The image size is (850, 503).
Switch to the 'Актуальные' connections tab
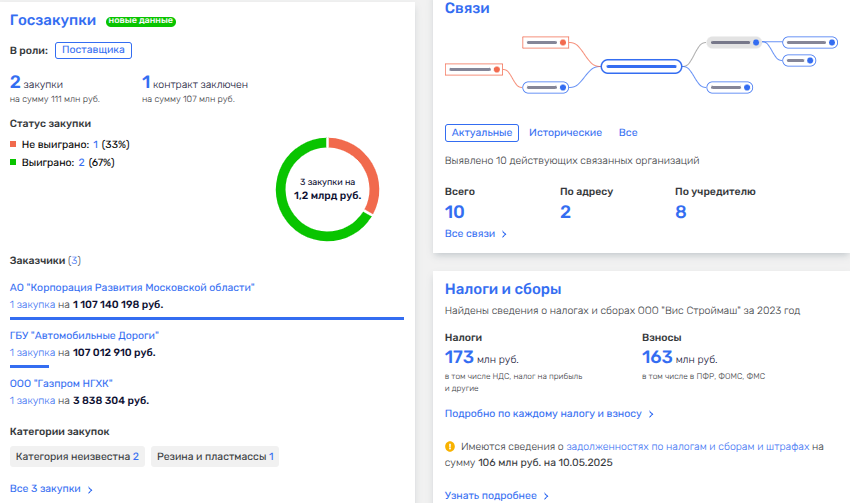(481, 133)
